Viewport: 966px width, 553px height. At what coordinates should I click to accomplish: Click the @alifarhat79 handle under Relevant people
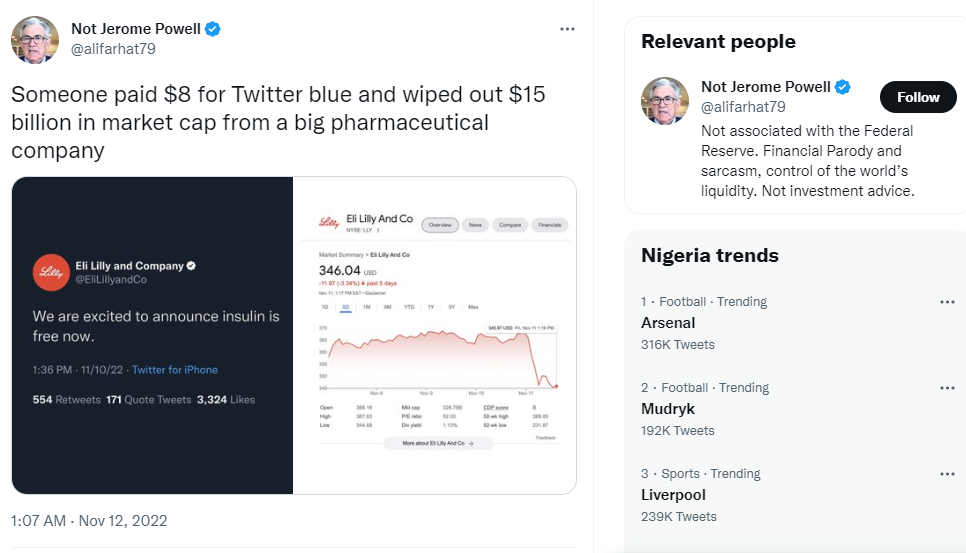click(x=743, y=107)
